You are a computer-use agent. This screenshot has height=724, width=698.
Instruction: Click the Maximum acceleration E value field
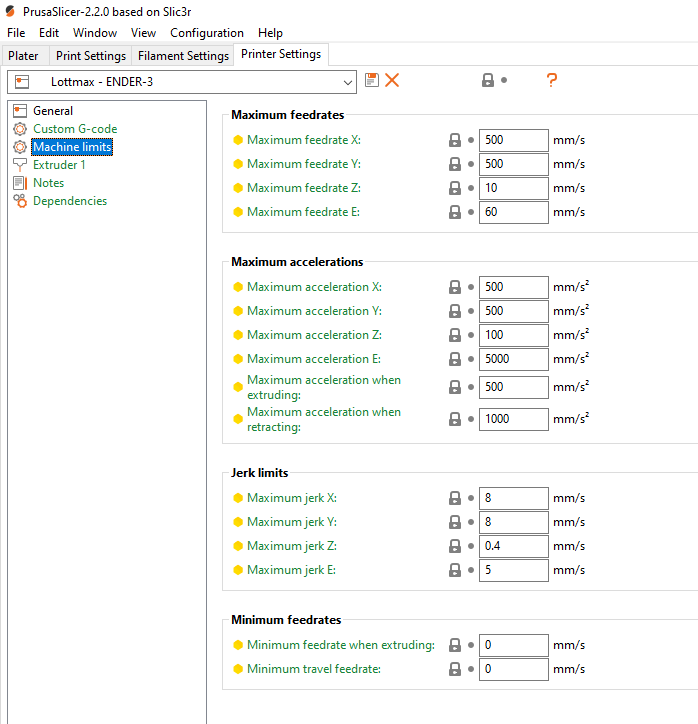(514, 359)
